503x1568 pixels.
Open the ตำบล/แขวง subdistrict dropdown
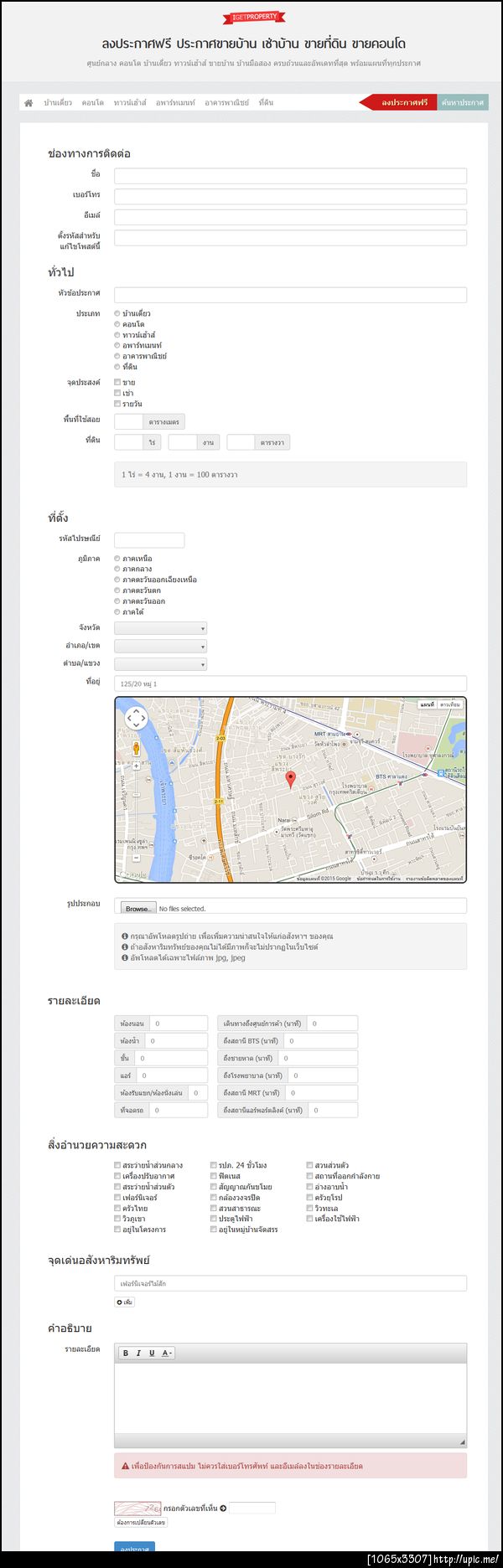click(160, 664)
